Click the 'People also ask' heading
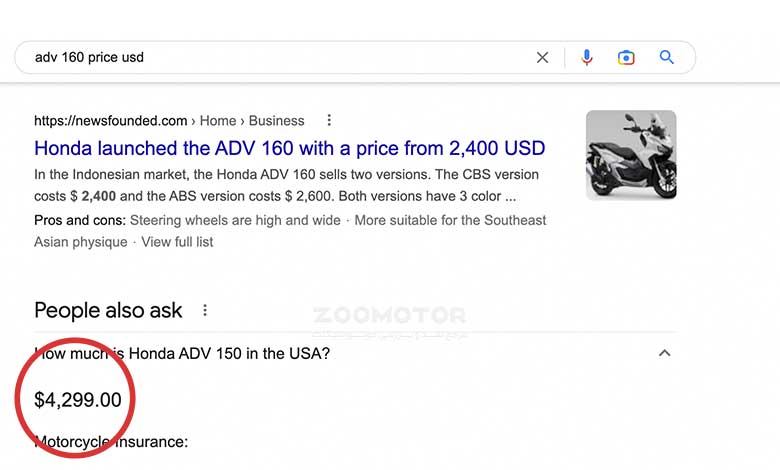 pos(108,310)
